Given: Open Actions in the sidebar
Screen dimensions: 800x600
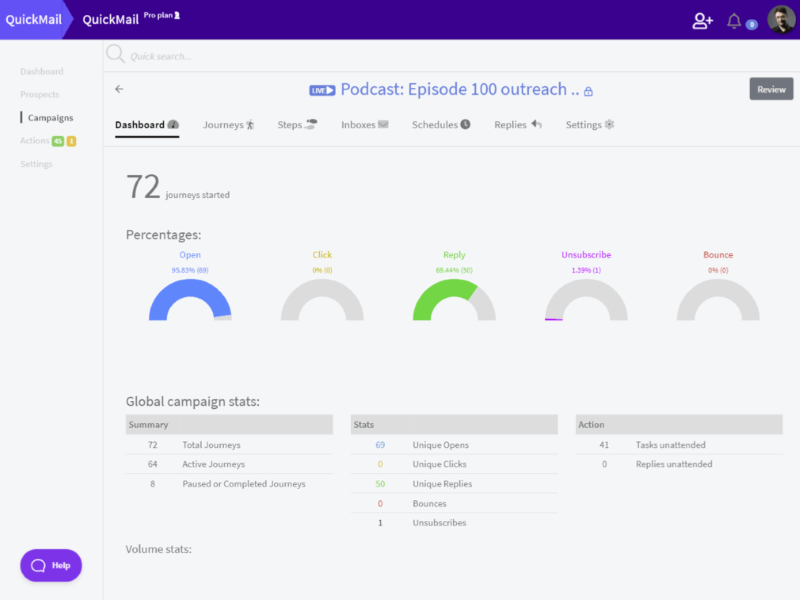Looking at the screenshot, I should coord(35,141).
